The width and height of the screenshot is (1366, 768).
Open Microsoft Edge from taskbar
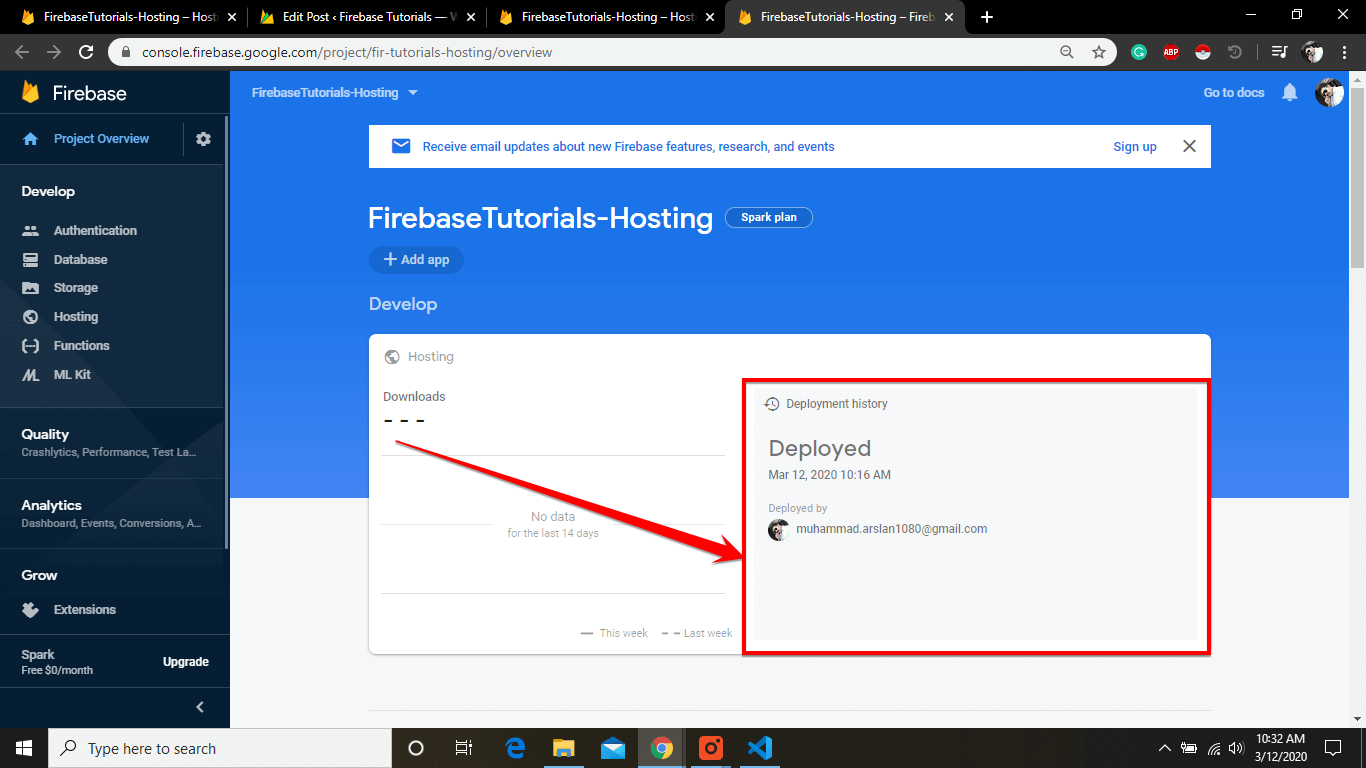(x=516, y=748)
